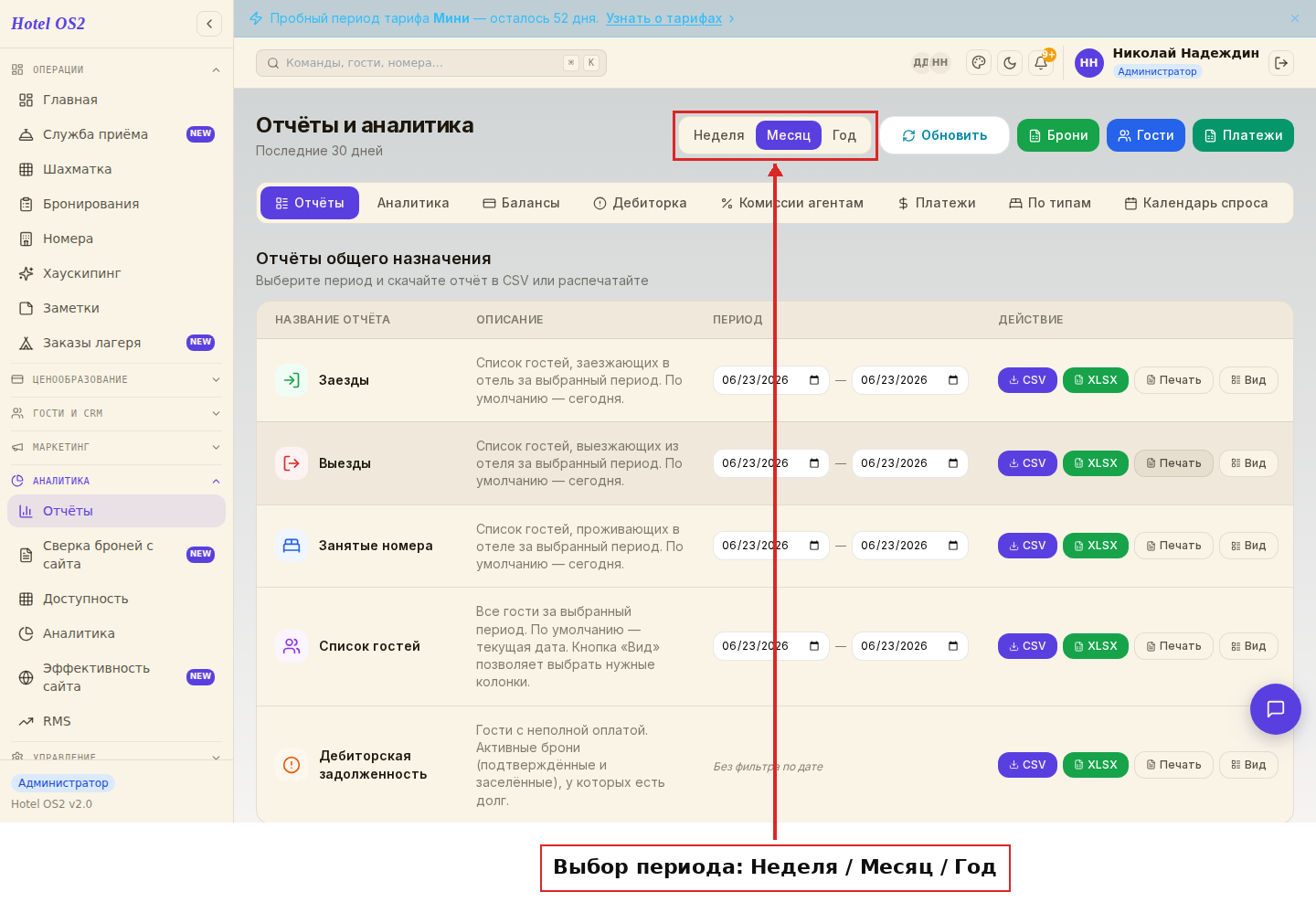1316x913 pixels.
Task: Collapse the sidebar with the chevron button
Action: (209, 24)
